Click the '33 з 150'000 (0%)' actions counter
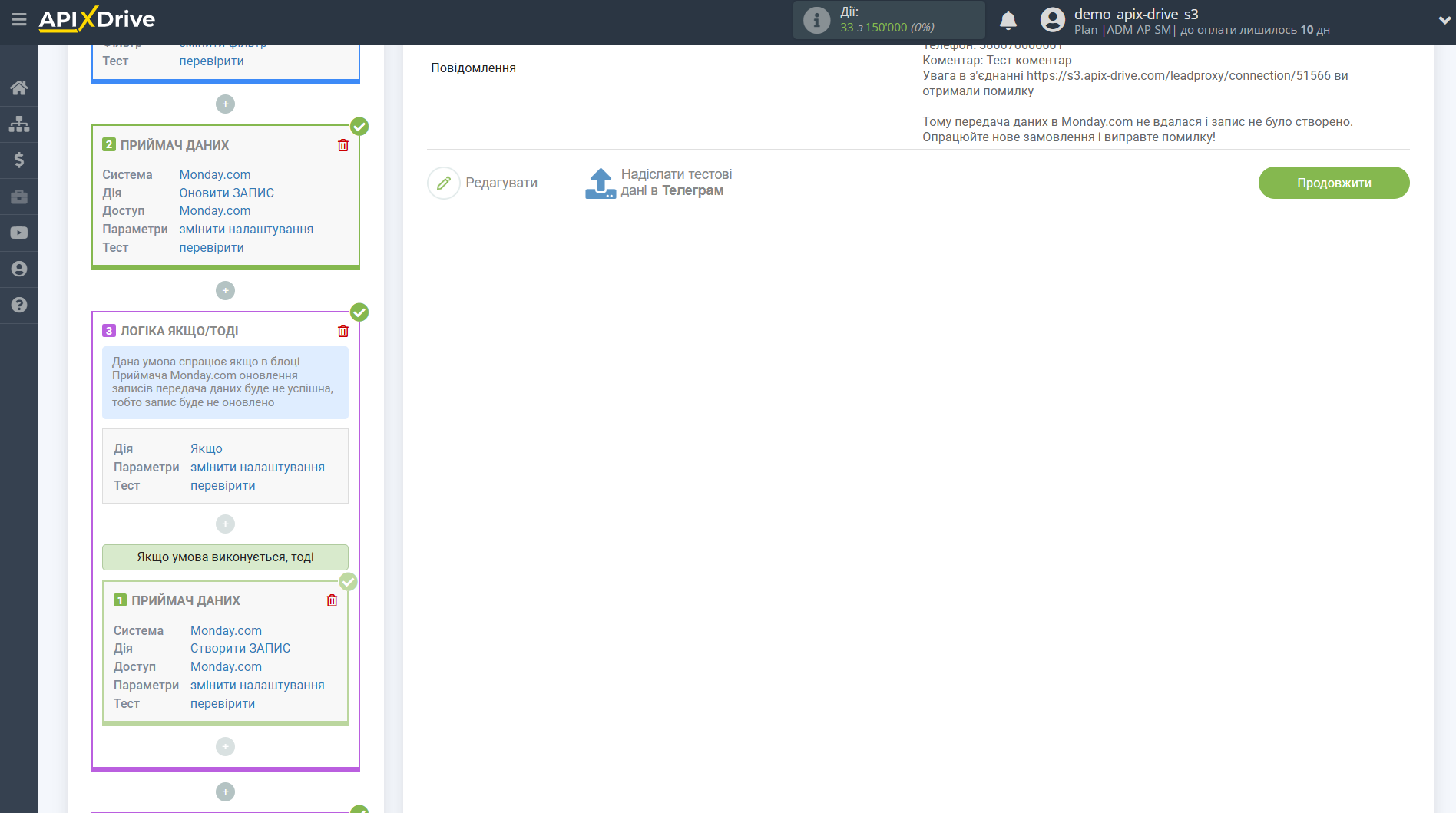The width and height of the screenshot is (1456, 813). (x=887, y=28)
